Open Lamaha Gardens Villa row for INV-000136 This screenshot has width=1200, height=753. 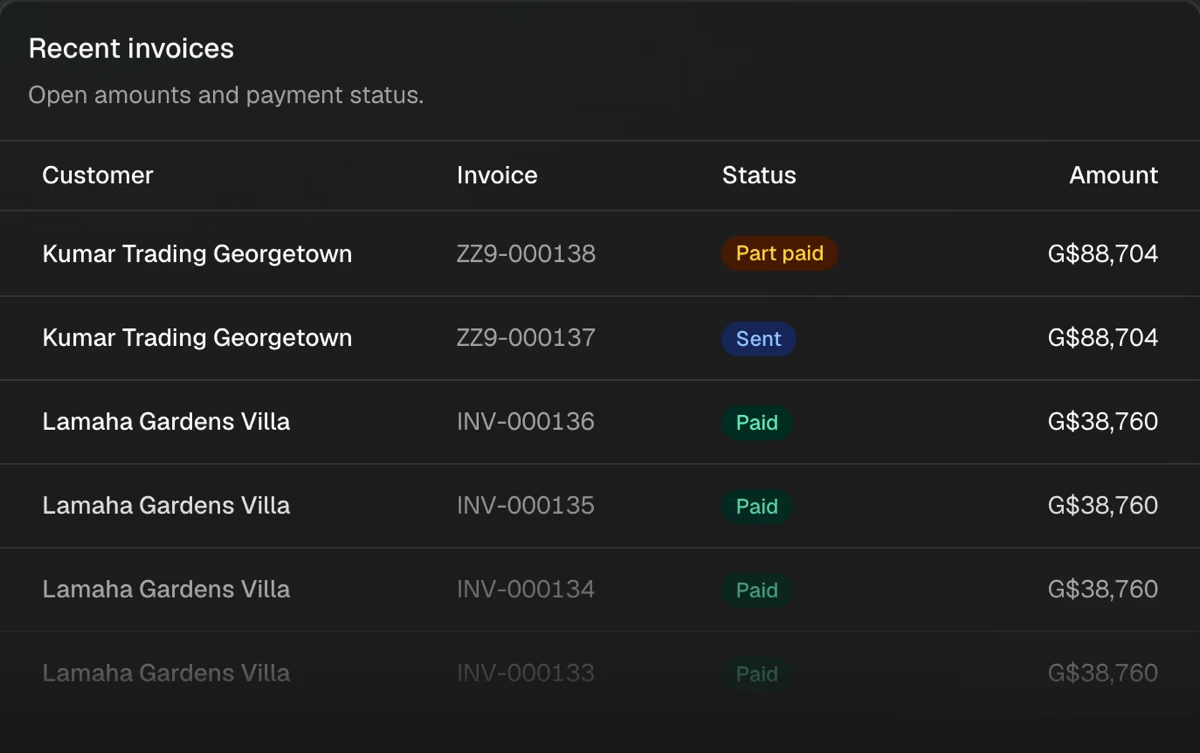[x=600, y=422]
